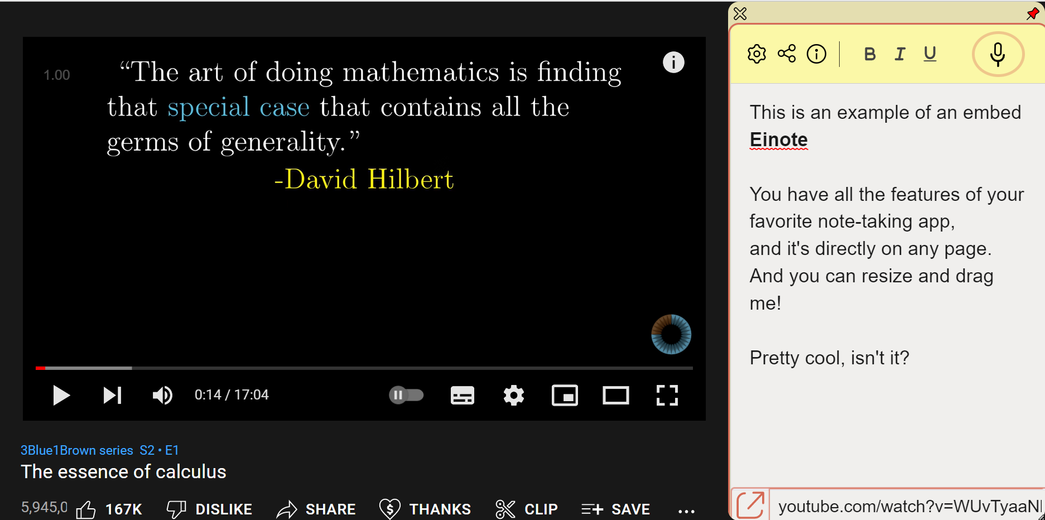
Task: Click the share icon in Einote toolbar
Action: click(x=786, y=54)
